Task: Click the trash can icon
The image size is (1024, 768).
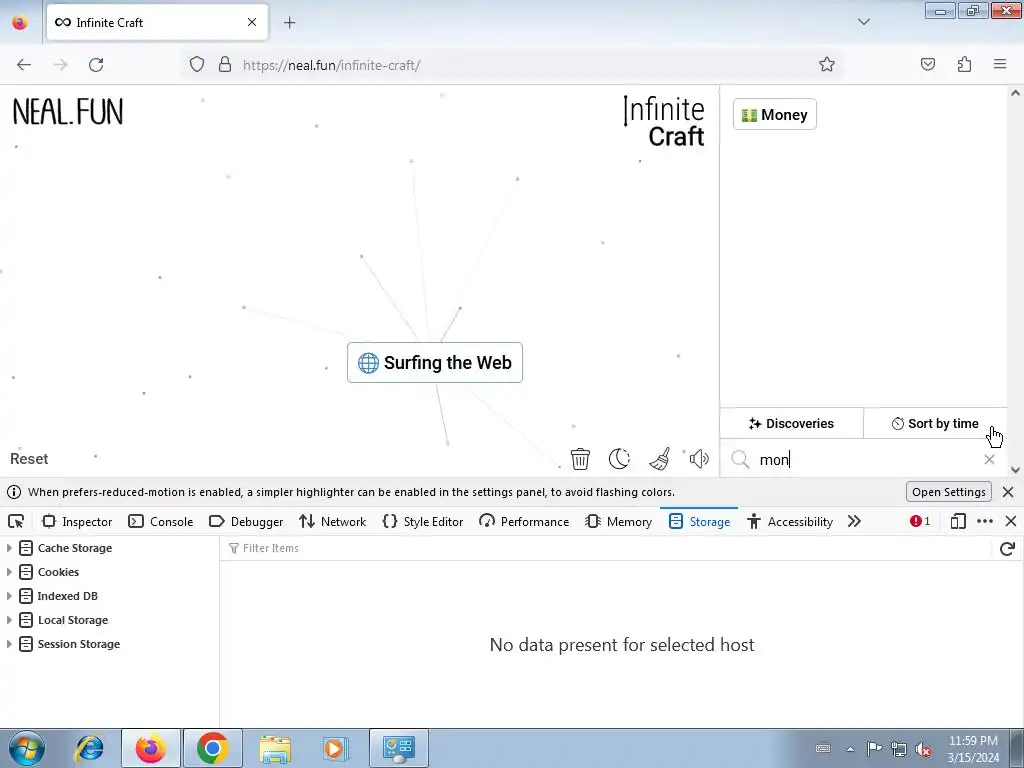Action: point(580,458)
